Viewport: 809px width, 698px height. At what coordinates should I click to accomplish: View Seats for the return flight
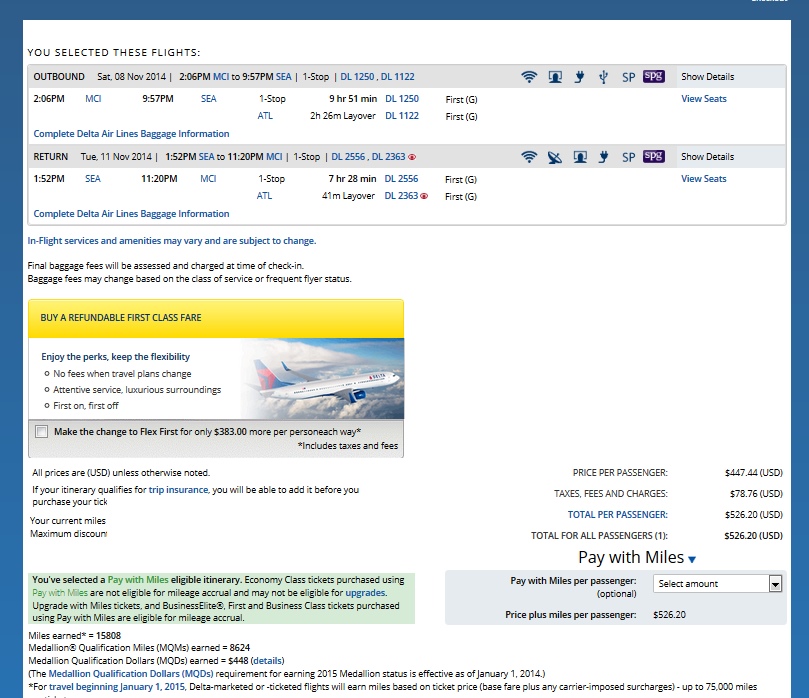(x=703, y=179)
